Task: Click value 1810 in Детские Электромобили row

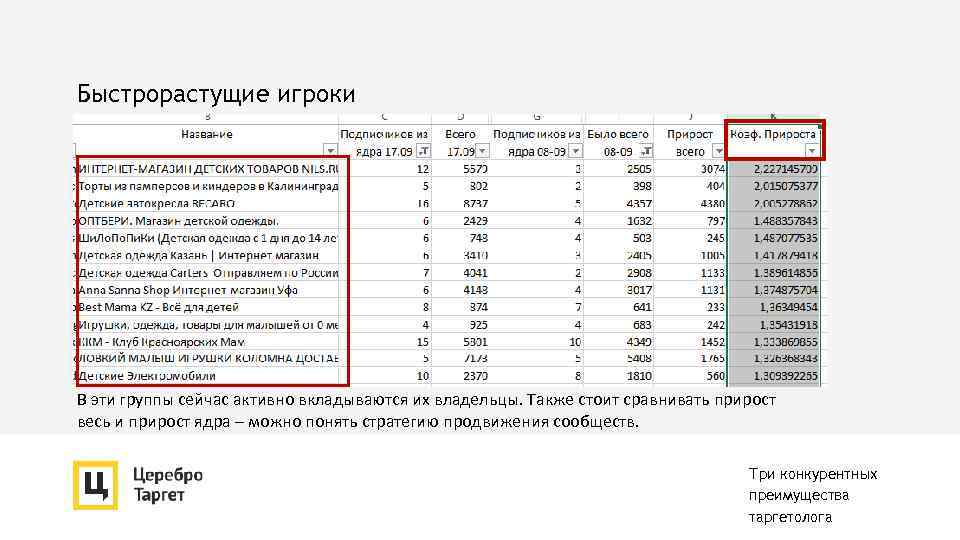Action: point(639,376)
